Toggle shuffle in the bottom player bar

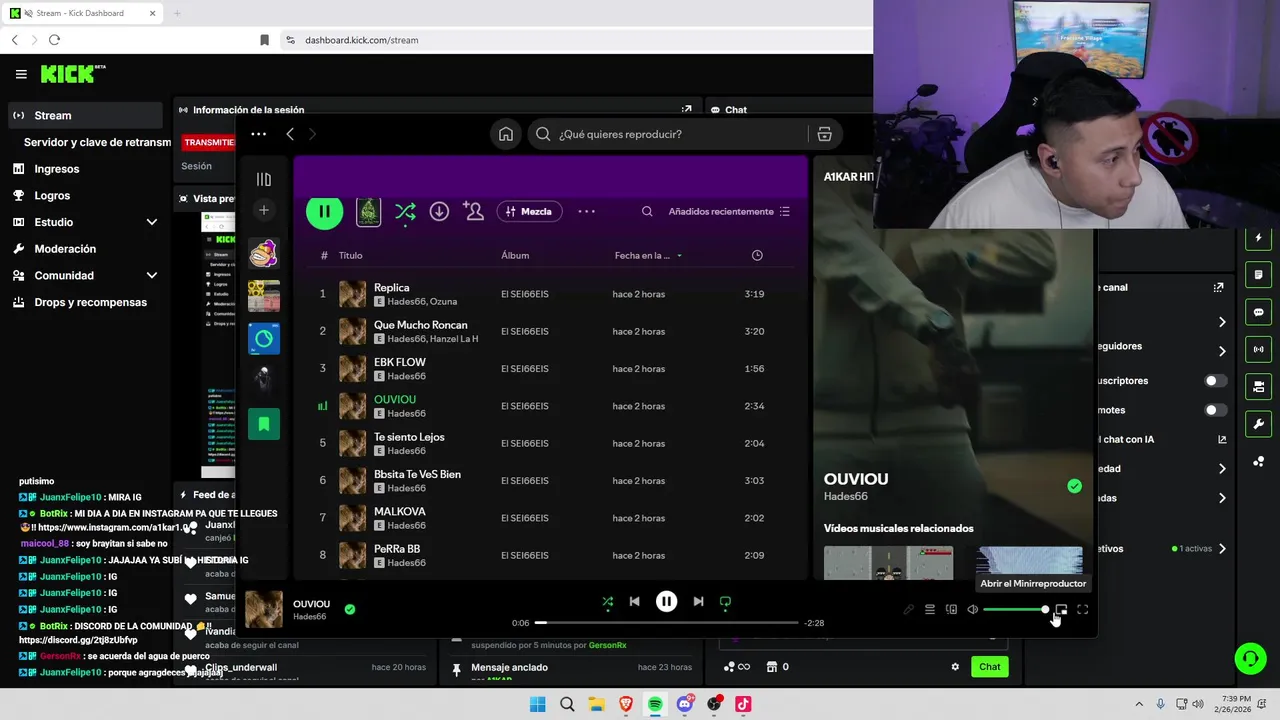pos(607,602)
